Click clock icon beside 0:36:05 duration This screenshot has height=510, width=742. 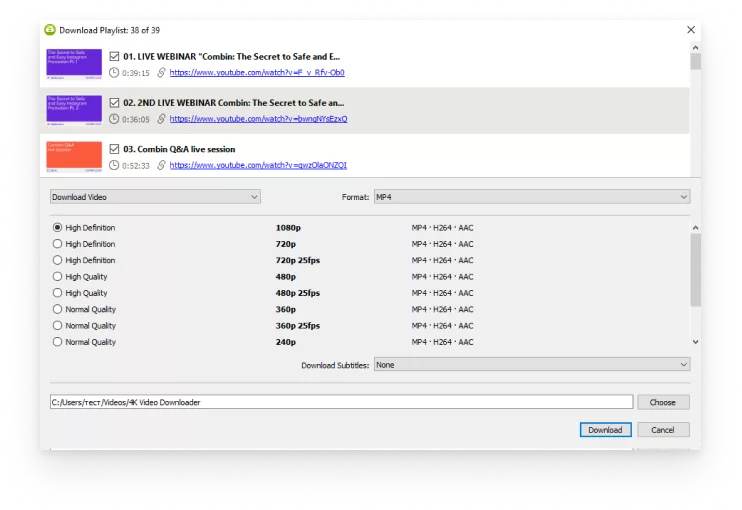coord(114,119)
